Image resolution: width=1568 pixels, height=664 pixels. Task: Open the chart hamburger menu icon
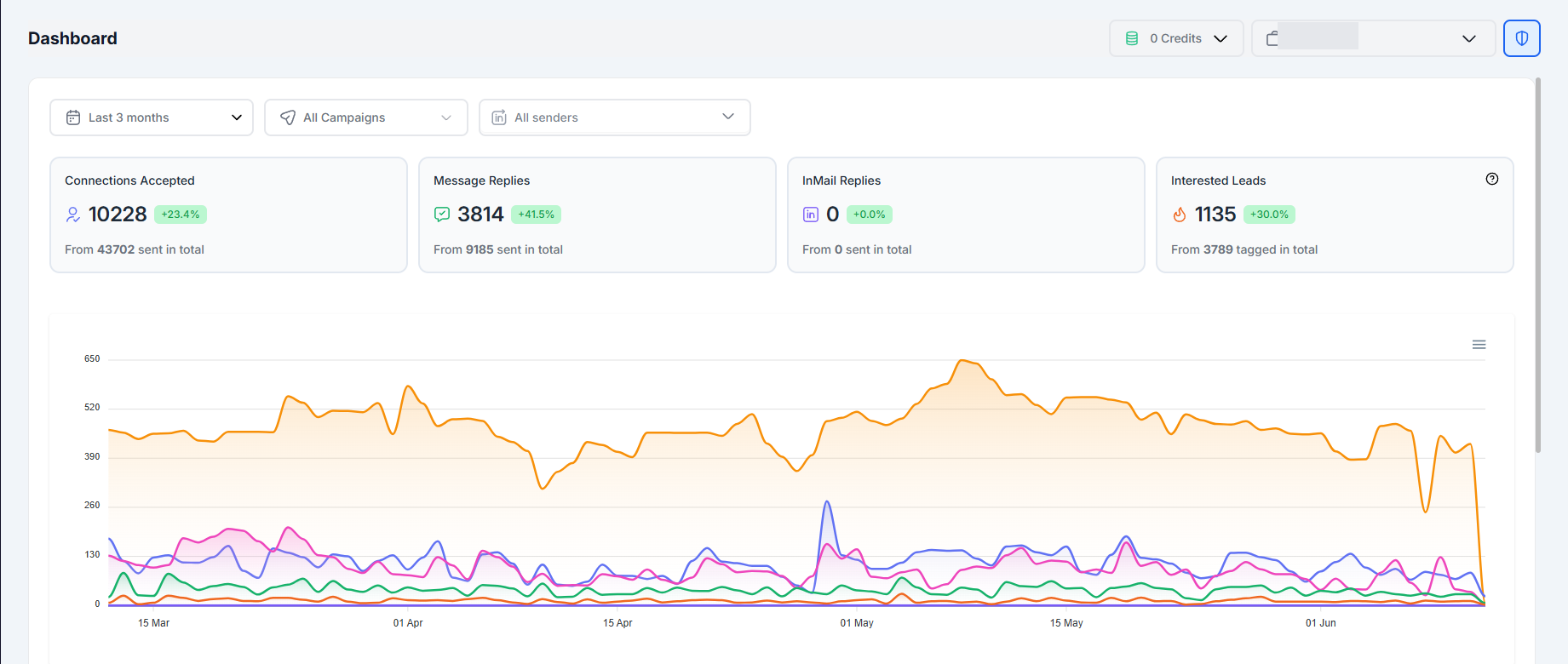point(1479,345)
